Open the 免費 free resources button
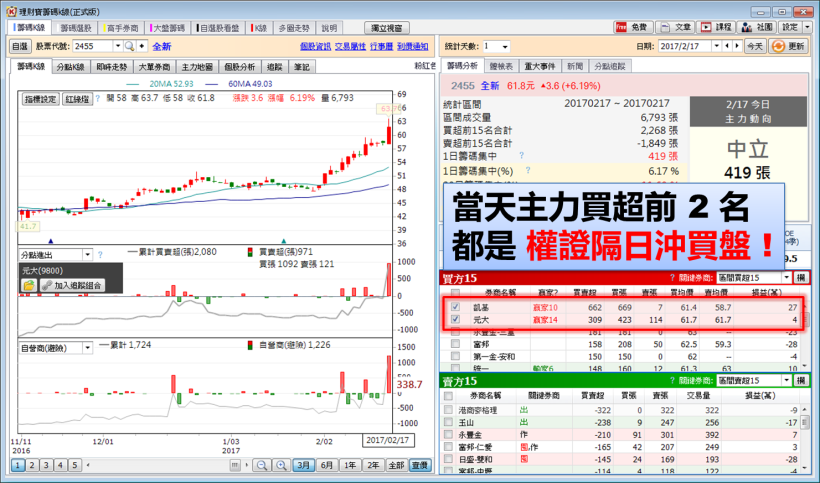The width and height of the screenshot is (820, 483). point(632,27)
